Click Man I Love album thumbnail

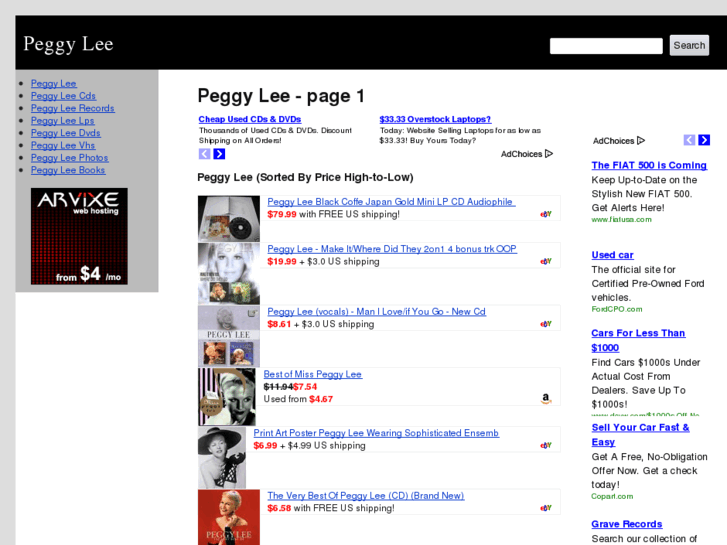pos(229,336)
